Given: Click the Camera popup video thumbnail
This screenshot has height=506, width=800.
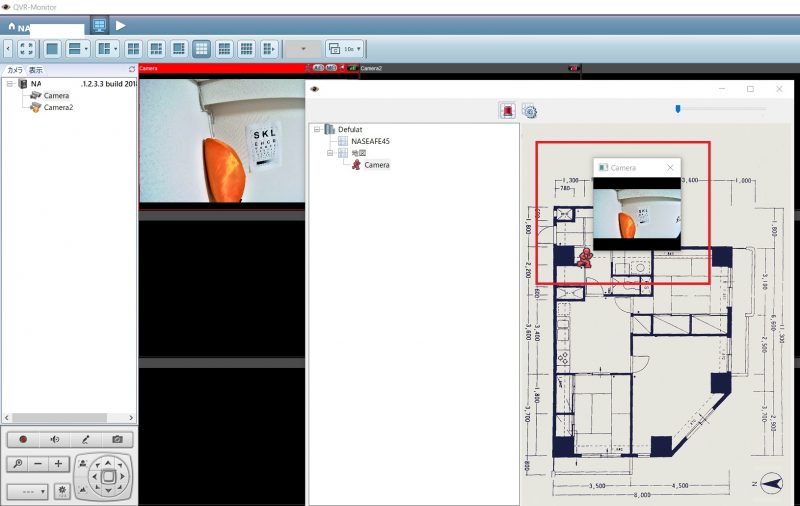Looking at the screenshot, I should point(637,214).
